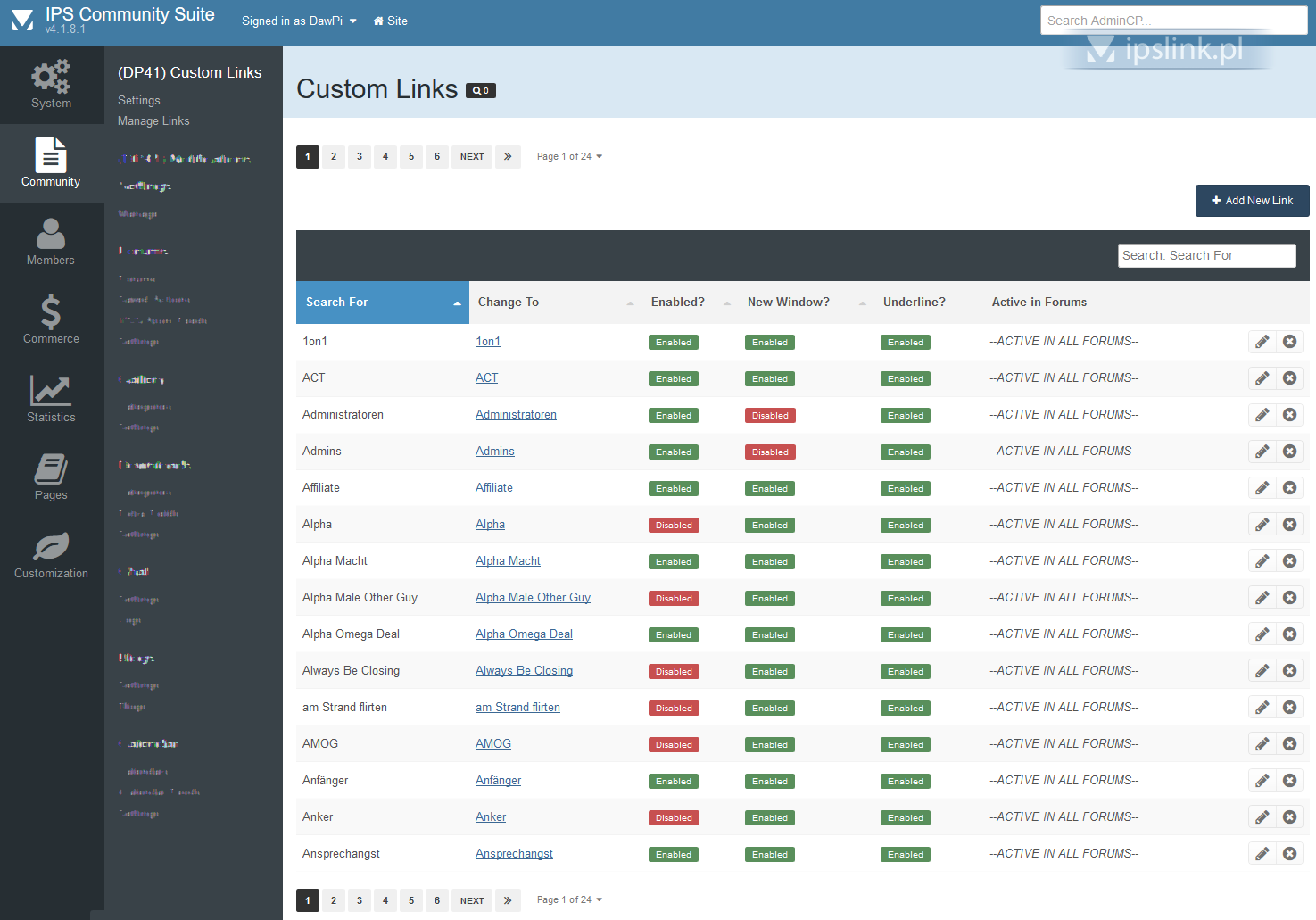The width and height of the screenshot is (1316, 920).
Task: Open the Commerce section in sidebar
Action: click(x=52, y=320)
